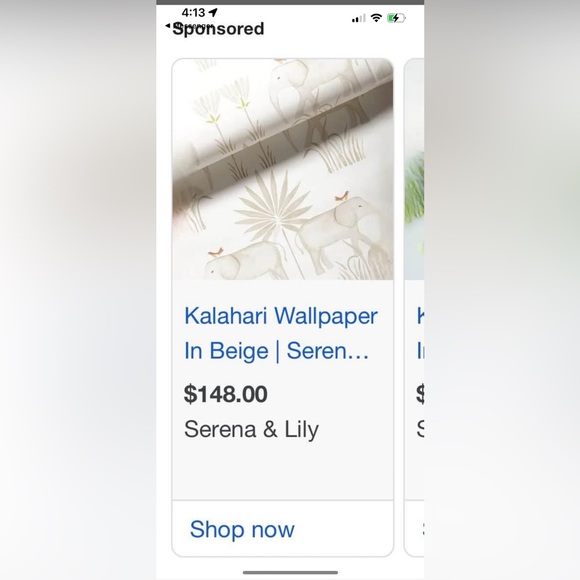Tap the second card's Shop now area
Image resolution: width=580 pixels, height=580 pixels.
tap(415, 529)
